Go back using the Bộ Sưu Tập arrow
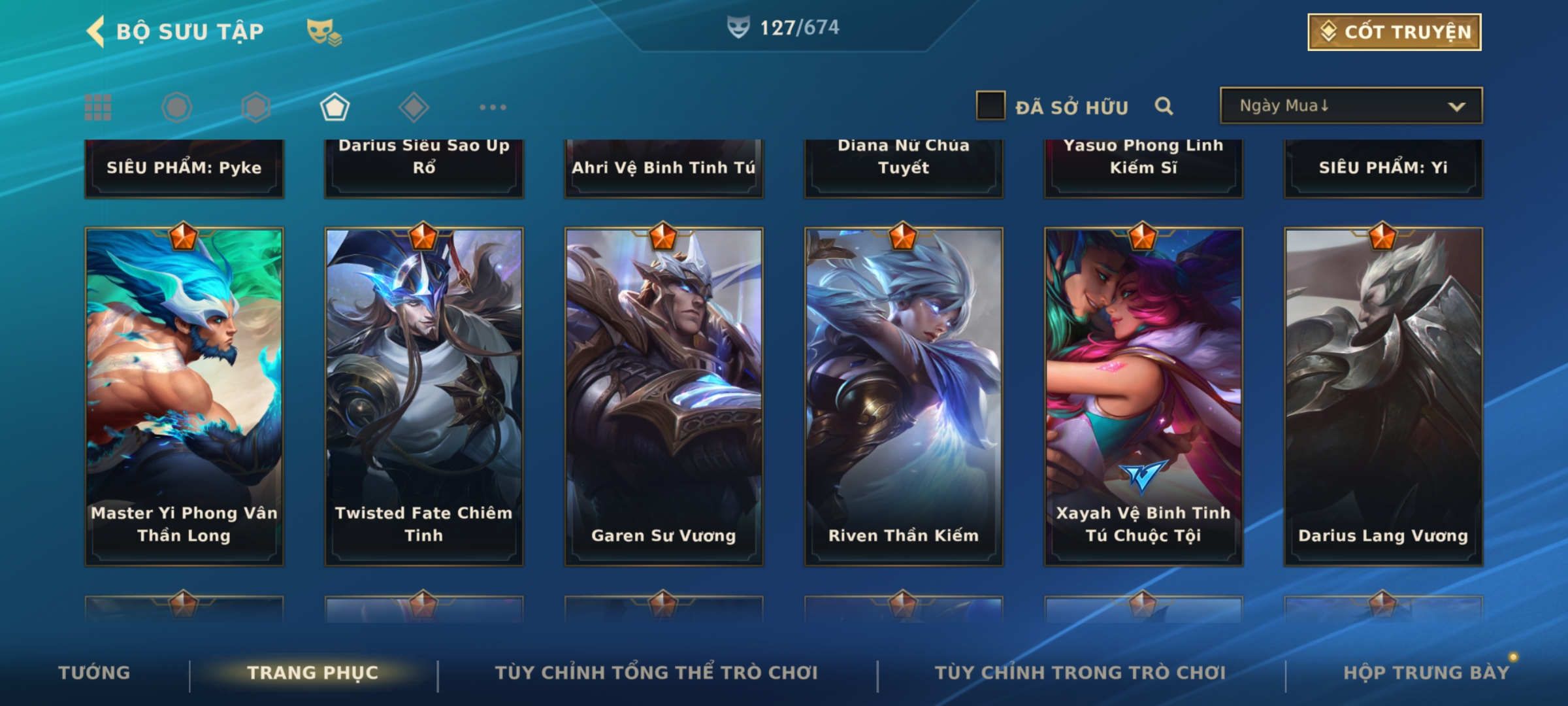 [95, 31]
